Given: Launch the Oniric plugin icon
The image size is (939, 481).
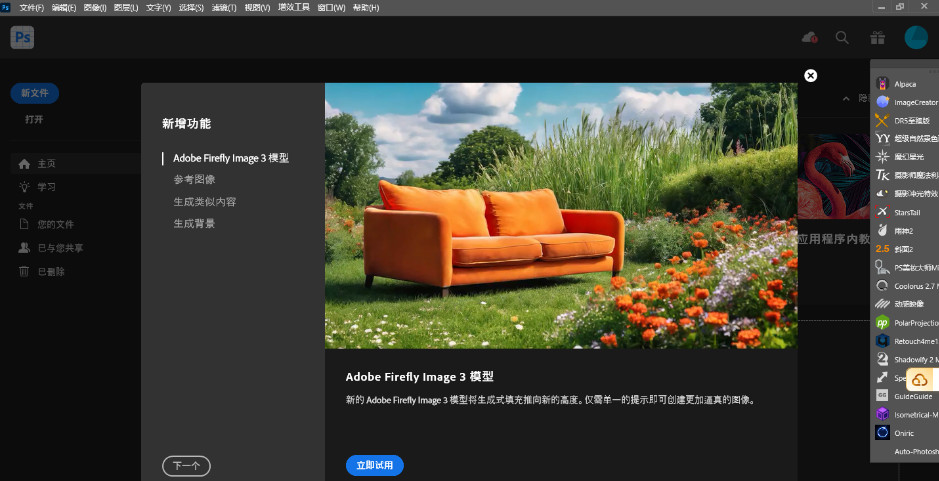Looking at the screenshot, I should pos(882,432).
